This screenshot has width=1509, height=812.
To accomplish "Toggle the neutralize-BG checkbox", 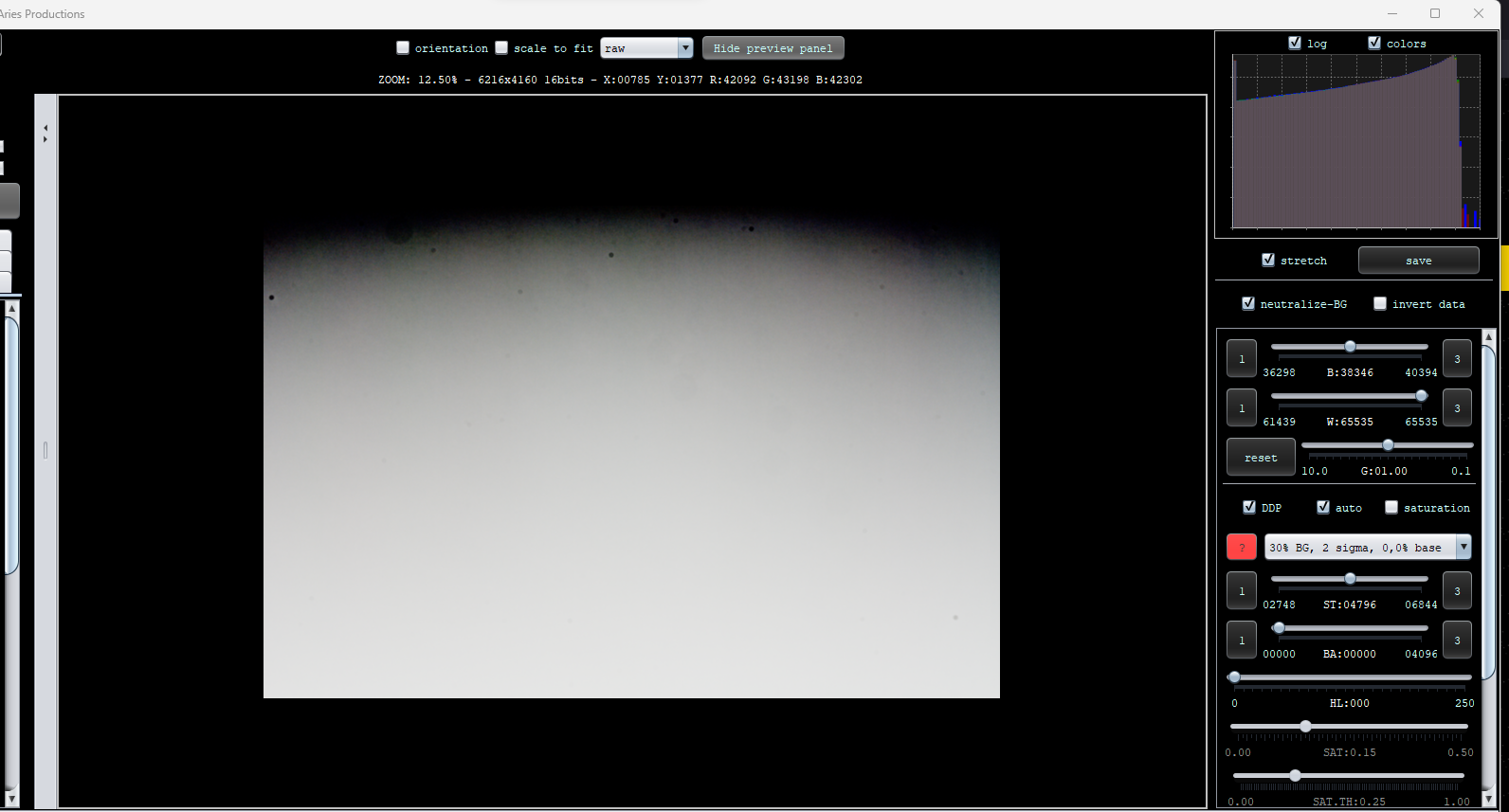I will 1248,303.
